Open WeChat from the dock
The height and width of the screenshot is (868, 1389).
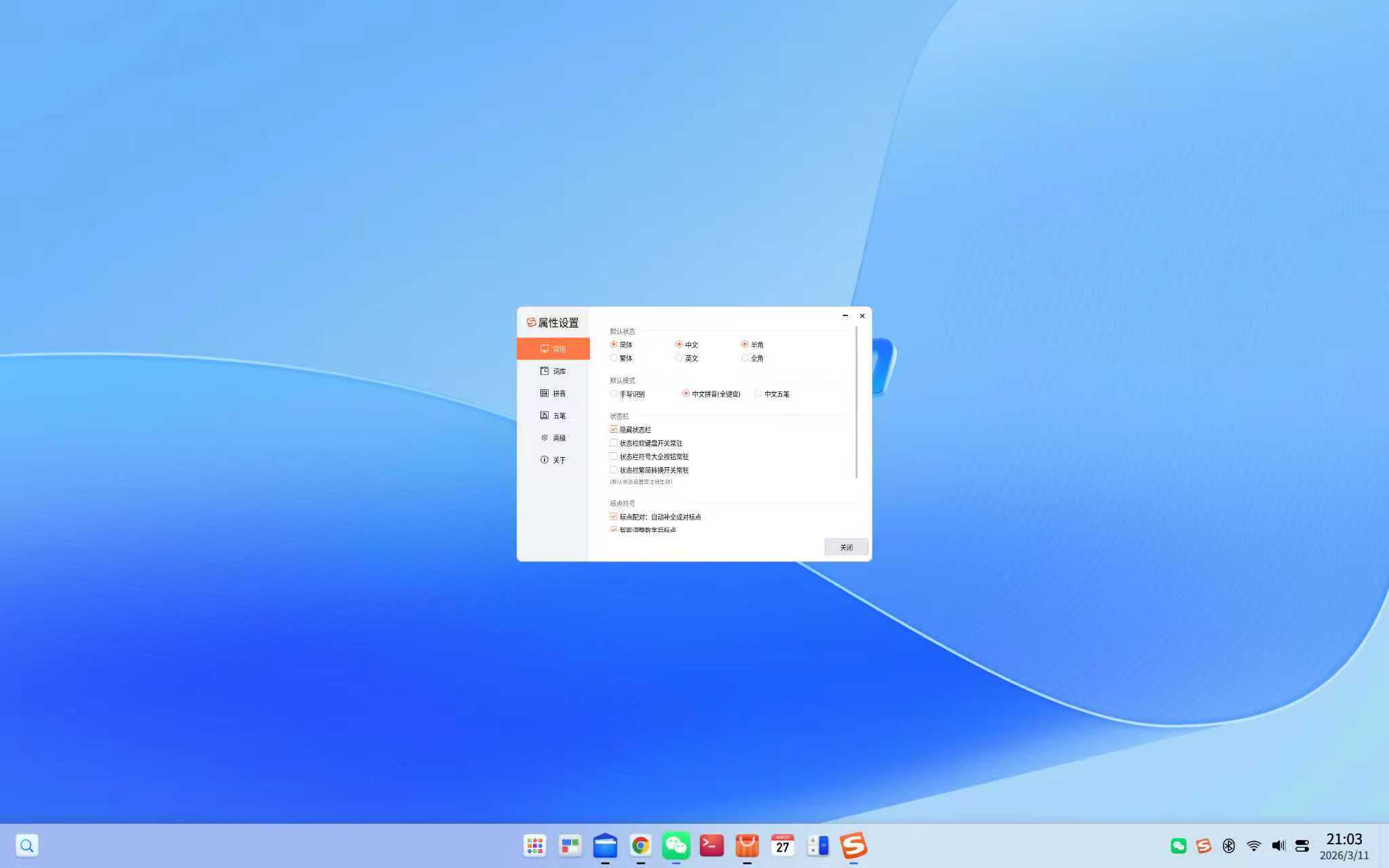(x=676, y=846)
